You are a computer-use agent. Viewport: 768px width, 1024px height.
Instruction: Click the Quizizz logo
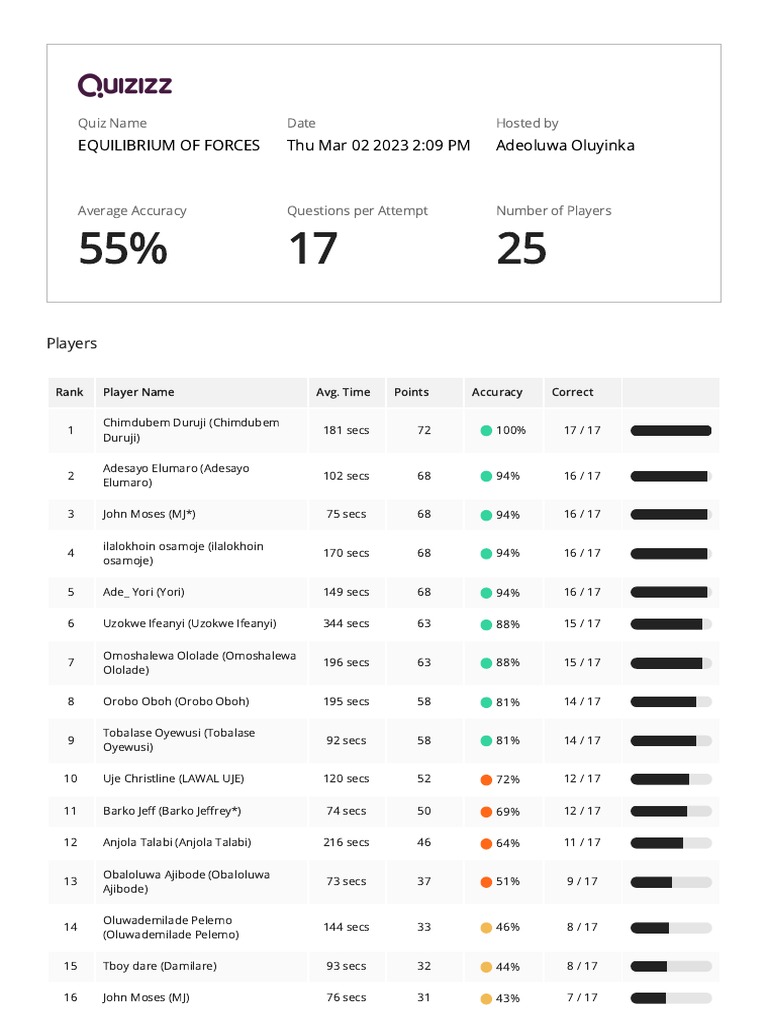(x=125, y=85)
